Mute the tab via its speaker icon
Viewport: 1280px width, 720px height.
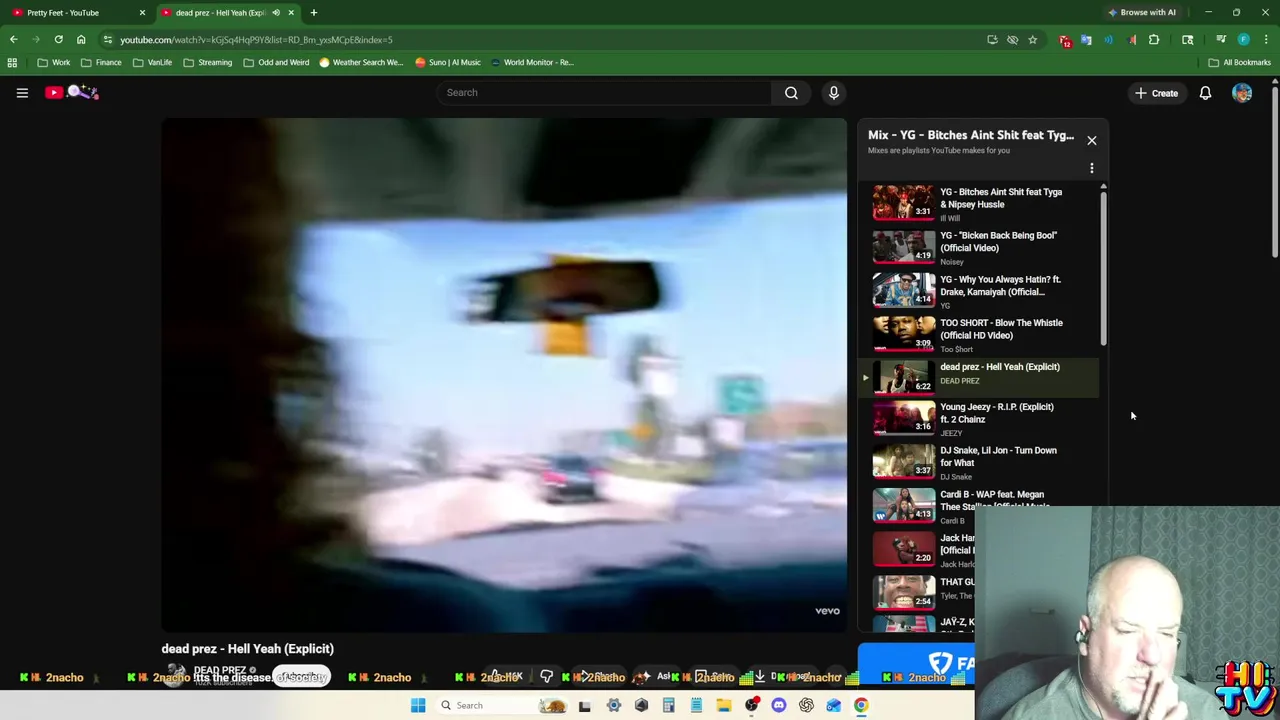pyautogui.click(x=275, y=12)
